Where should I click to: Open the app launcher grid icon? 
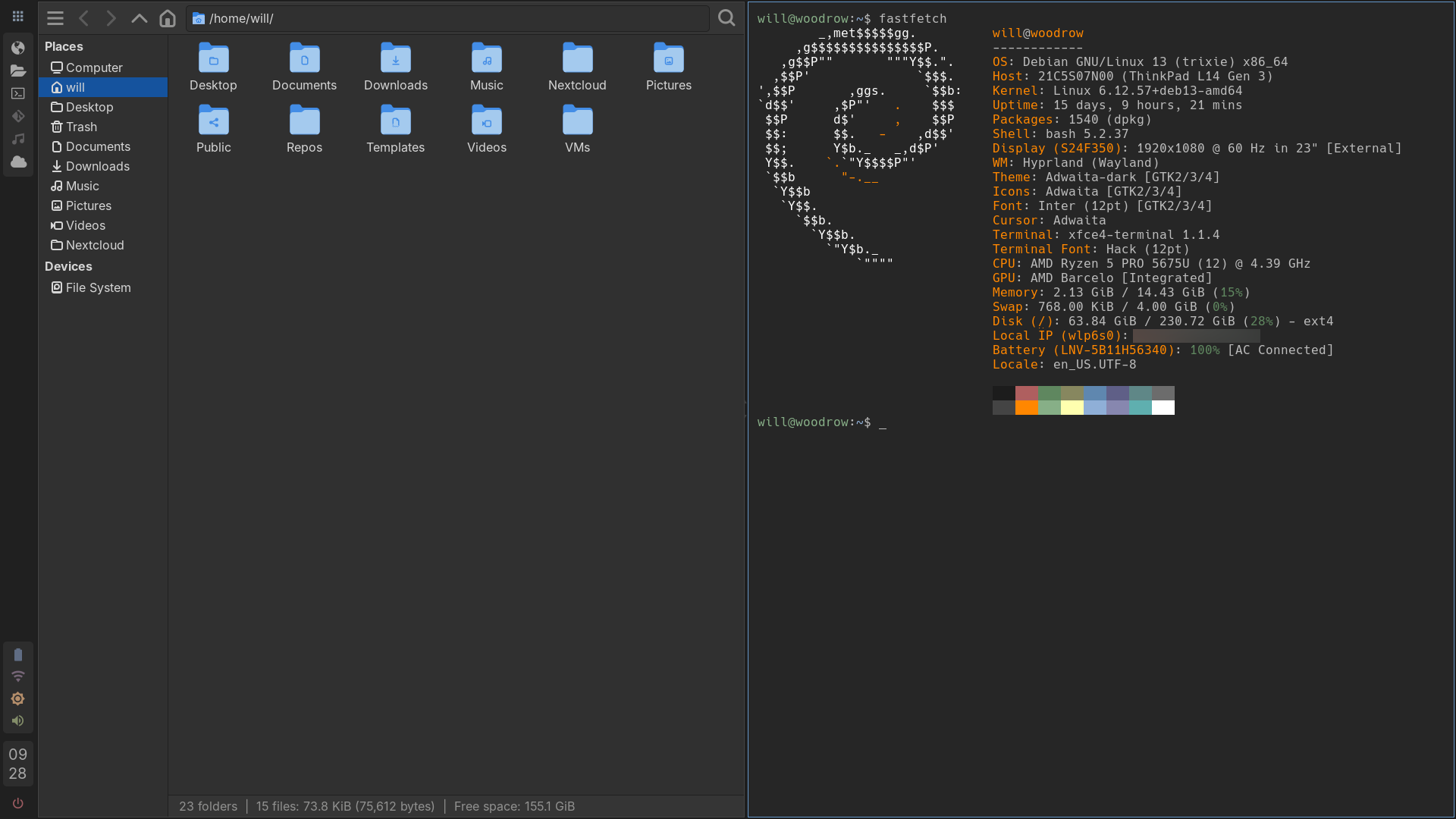(18, 16)
